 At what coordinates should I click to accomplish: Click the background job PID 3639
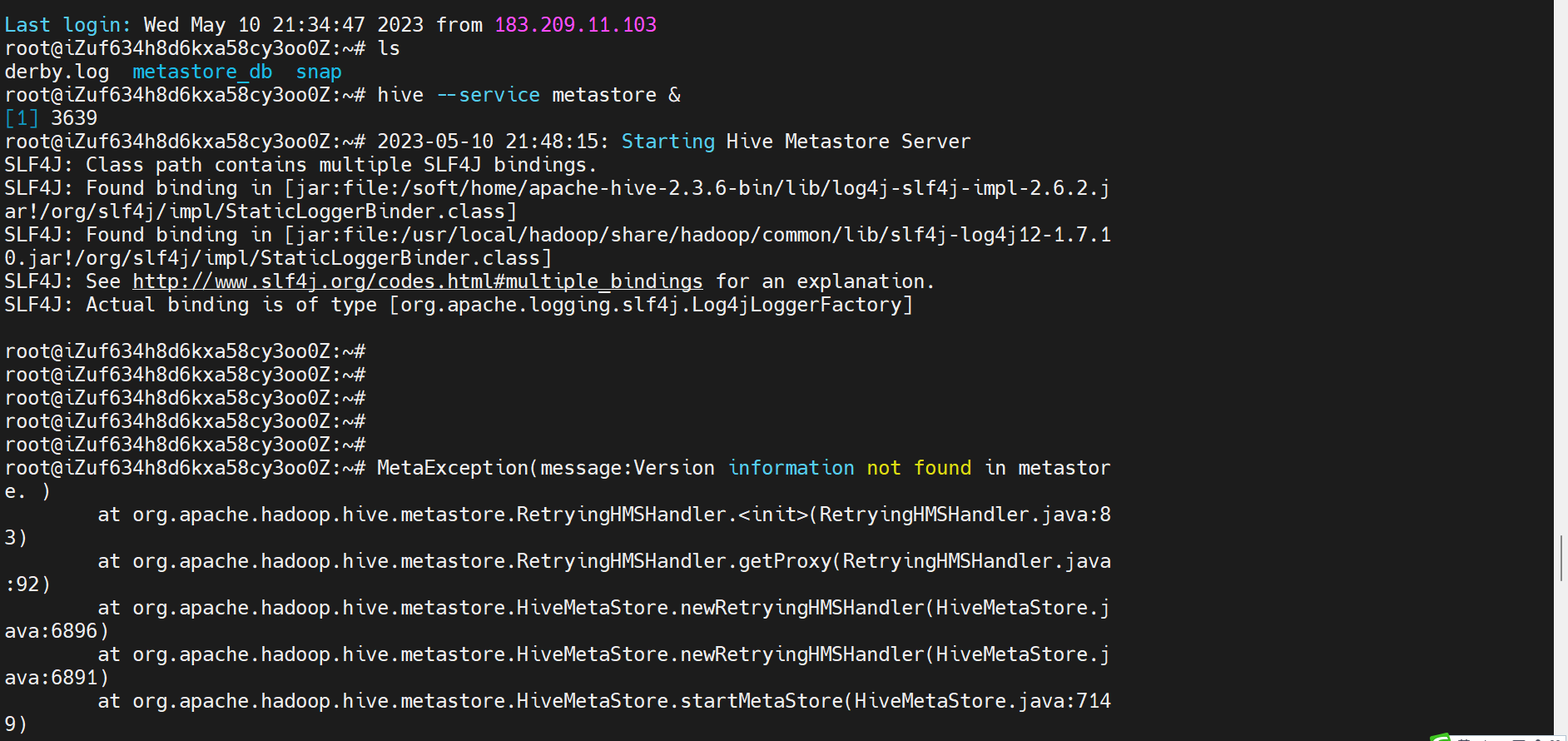click(x=74, y=118)
